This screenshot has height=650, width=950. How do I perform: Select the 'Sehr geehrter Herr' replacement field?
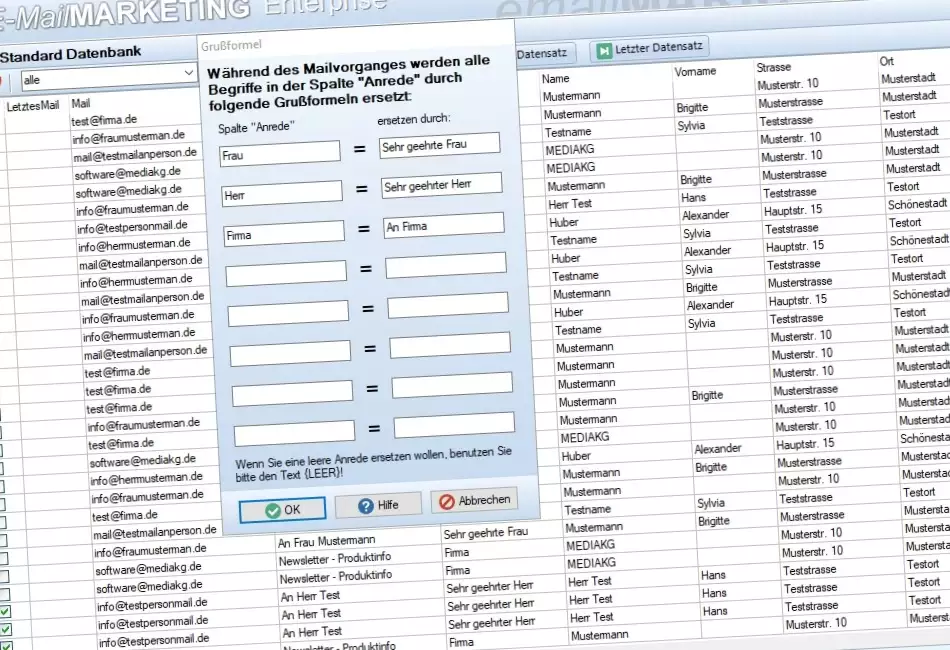[x=442, y=185]
